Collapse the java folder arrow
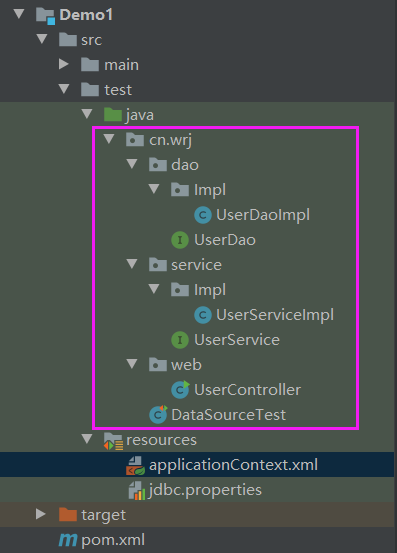This screenshot has height=553, width=397. click(x=87, y=114)
